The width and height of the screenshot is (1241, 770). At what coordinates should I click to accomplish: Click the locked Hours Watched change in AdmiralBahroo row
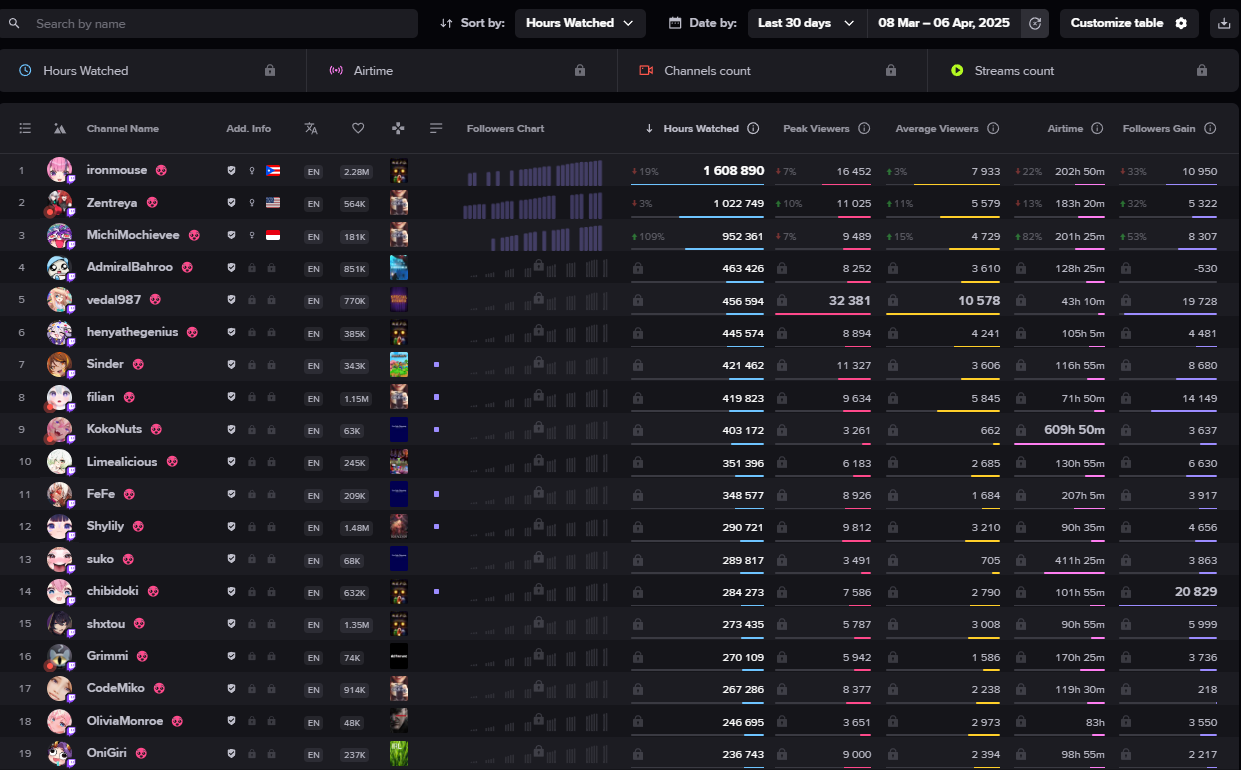coord(638,268)
